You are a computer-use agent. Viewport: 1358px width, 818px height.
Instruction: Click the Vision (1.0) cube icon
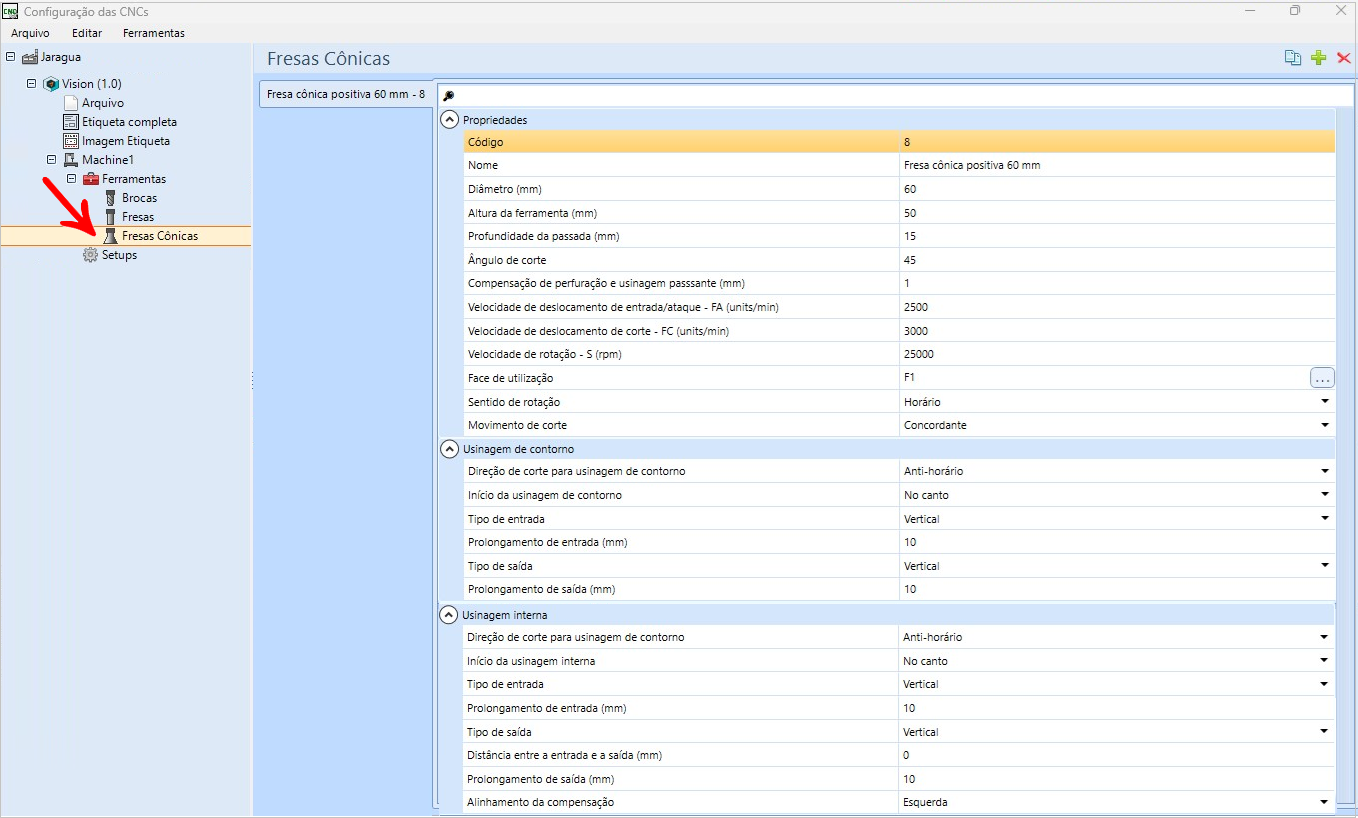pyautogui.click(x=51, y=84)
